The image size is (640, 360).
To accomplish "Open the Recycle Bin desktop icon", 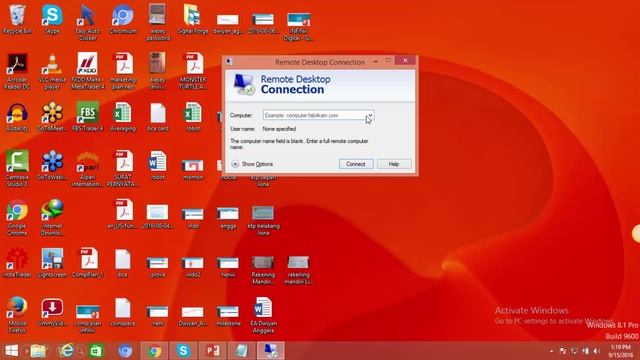I will [17, 19].
